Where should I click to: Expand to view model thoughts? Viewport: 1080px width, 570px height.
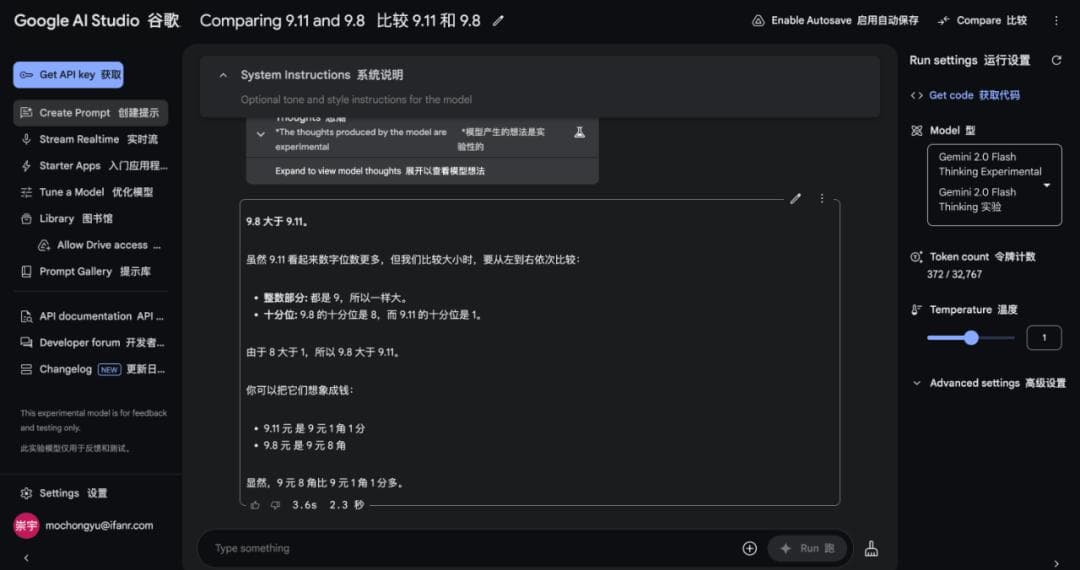click(380, 171)
